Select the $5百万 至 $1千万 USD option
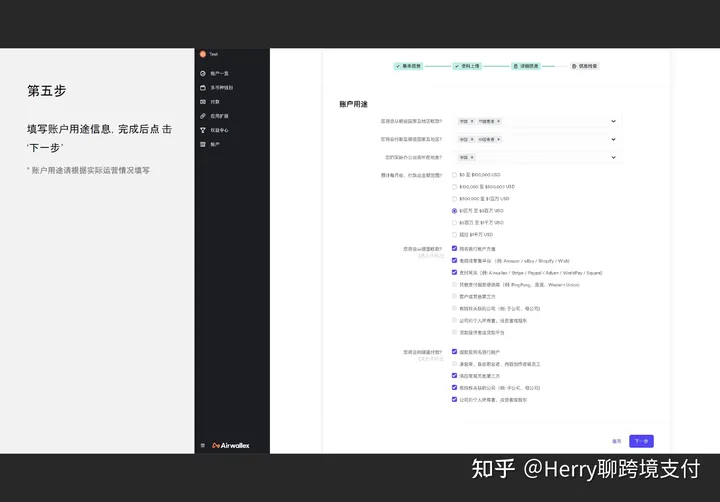 (454, 223)
